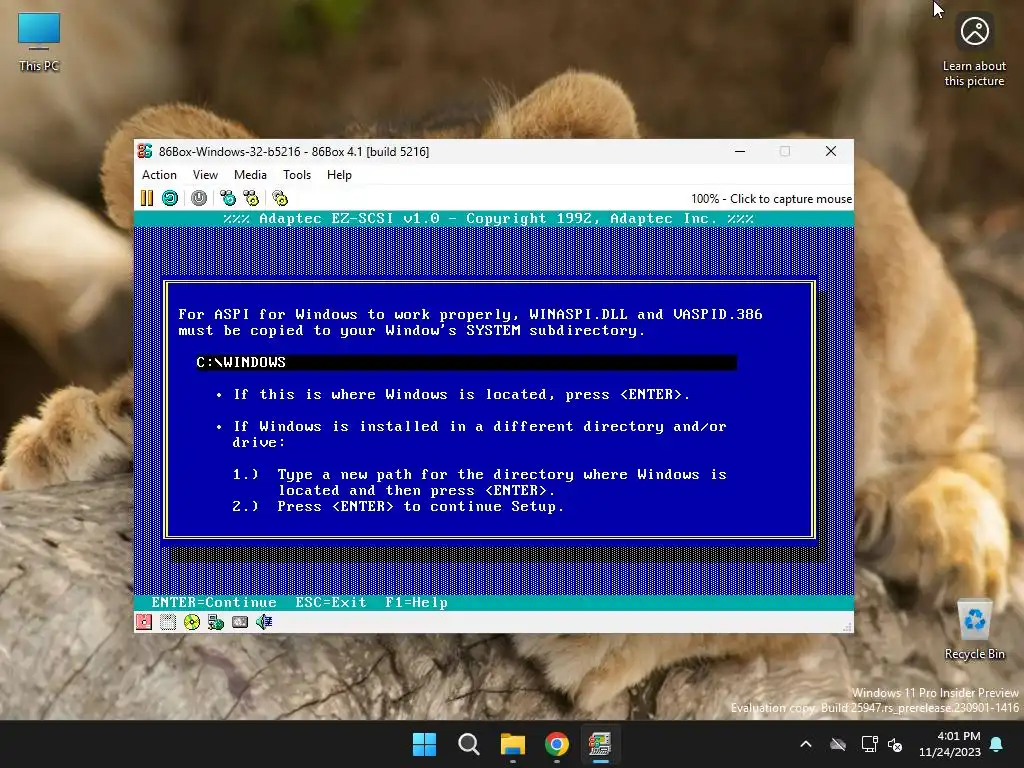
Task: Open Google Chrome from taskbar
Action: tap(557, 744)
